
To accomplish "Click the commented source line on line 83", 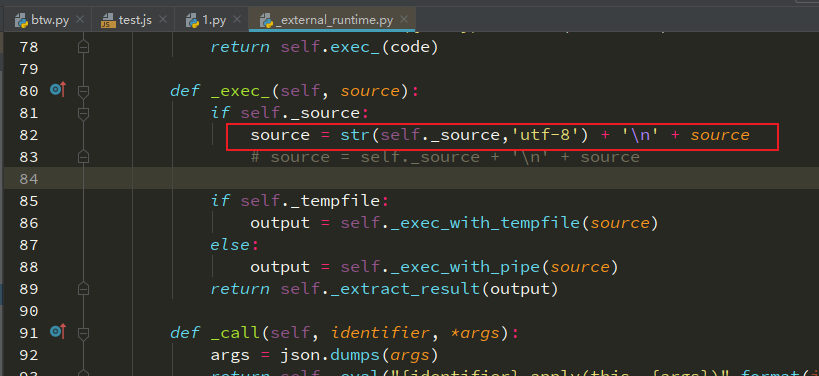I will (x=445, y=157).
